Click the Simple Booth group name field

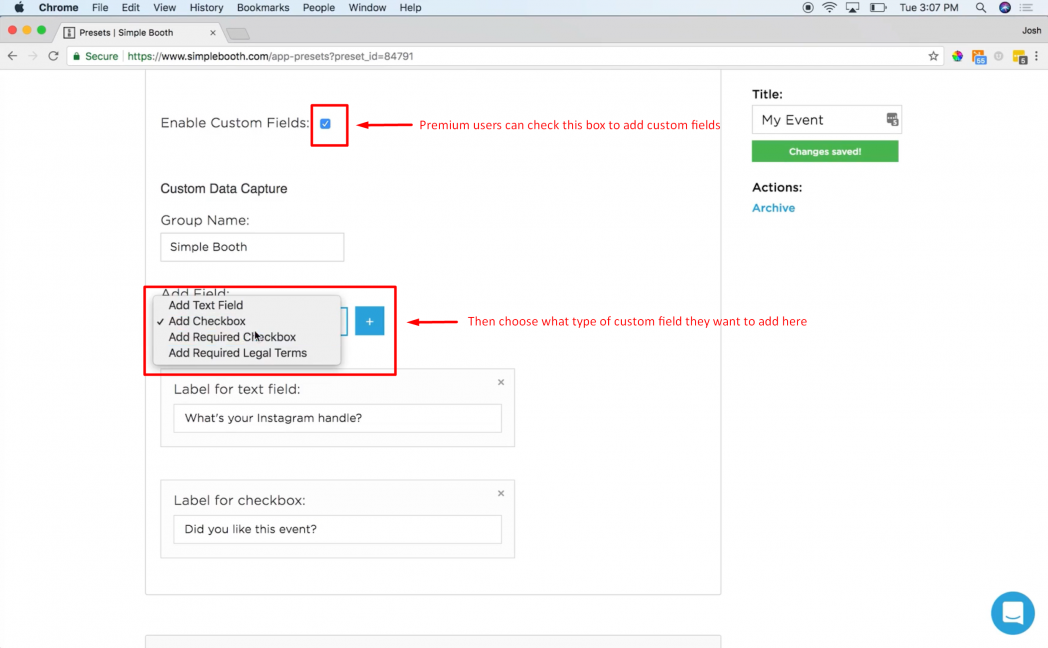tap(252, 247)
